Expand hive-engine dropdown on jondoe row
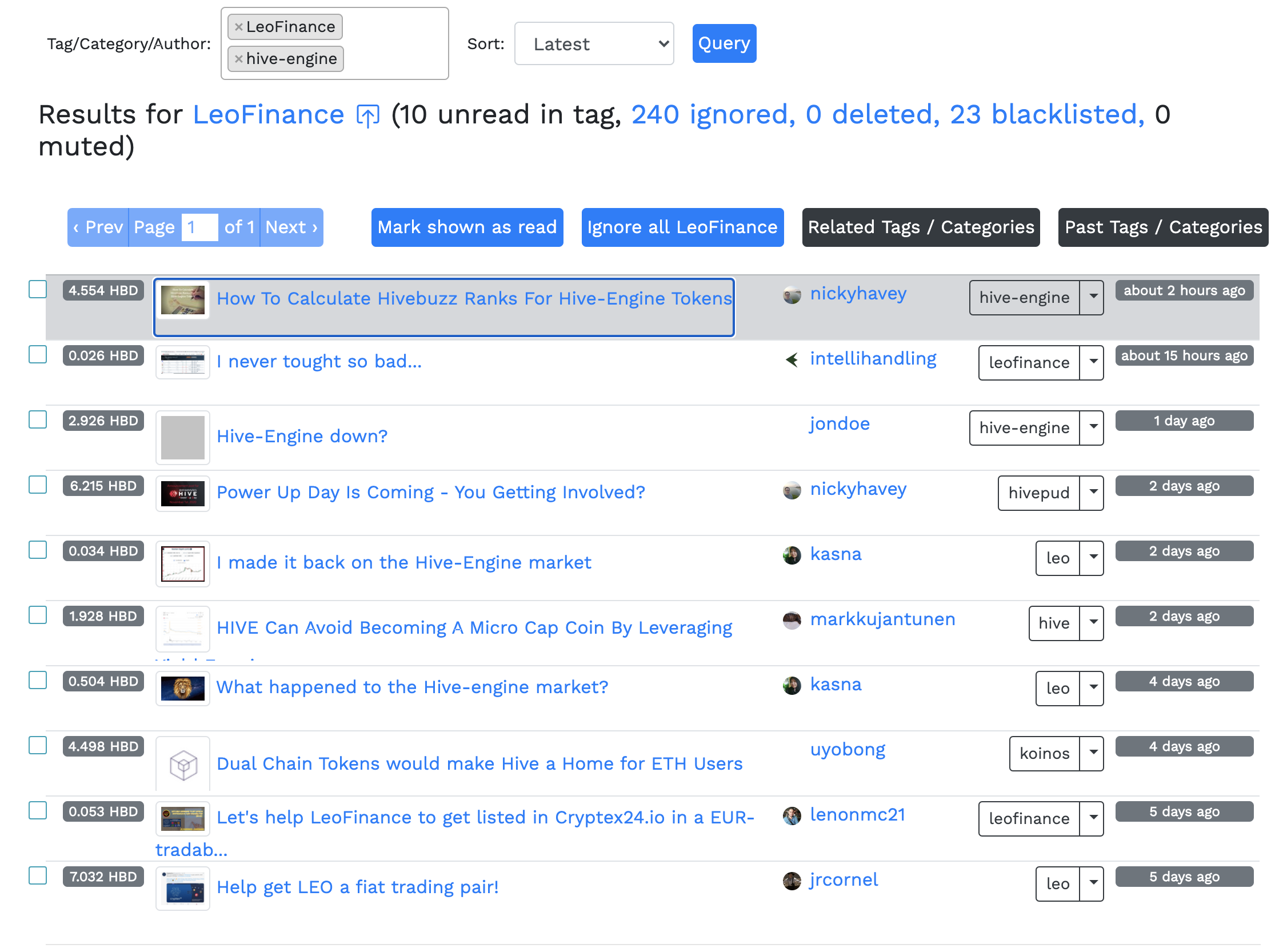This screenshot has width=1279, height=952. click(x=1091, y=427)
